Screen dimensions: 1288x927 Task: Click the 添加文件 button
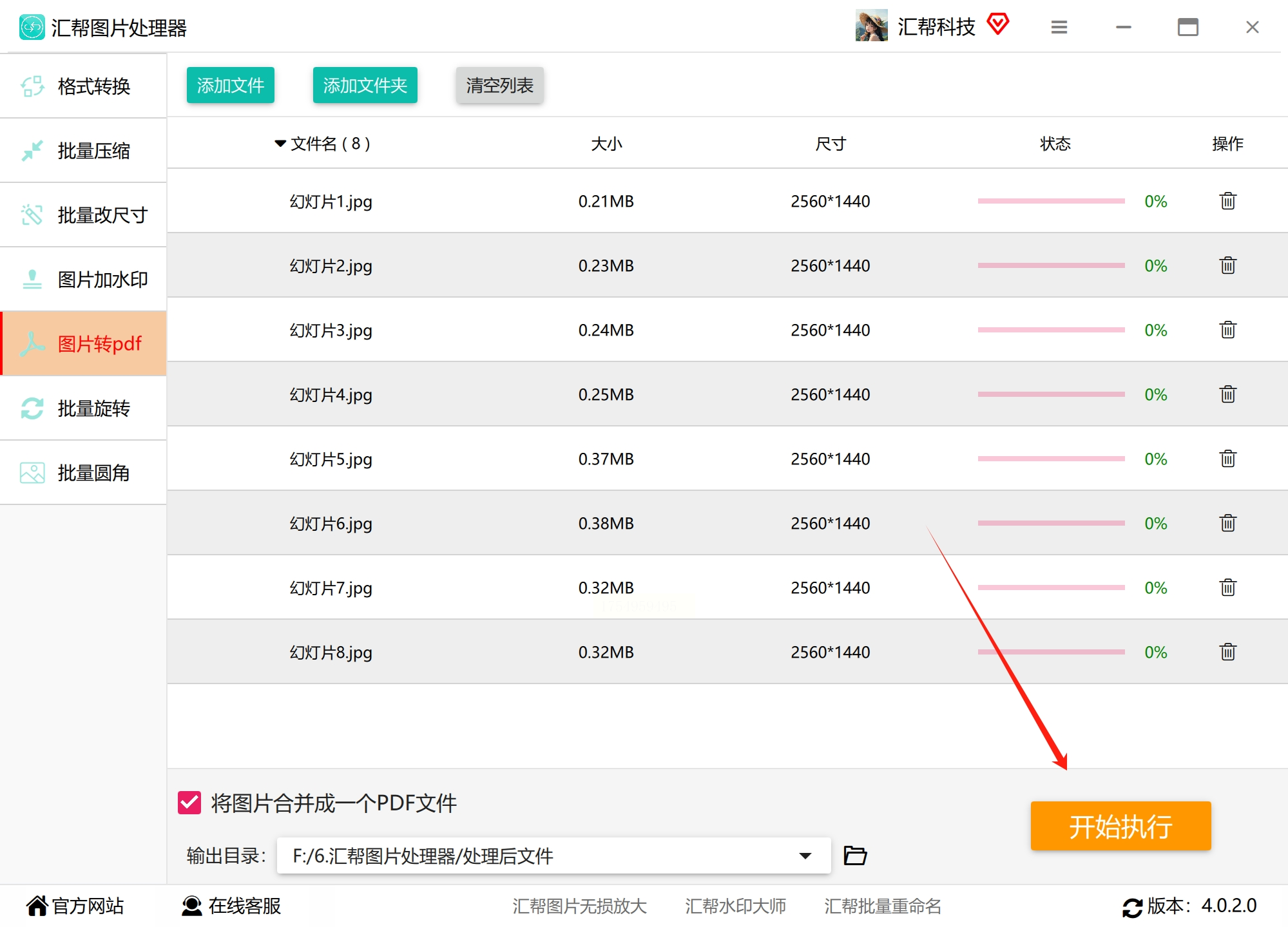coord(230,85)
